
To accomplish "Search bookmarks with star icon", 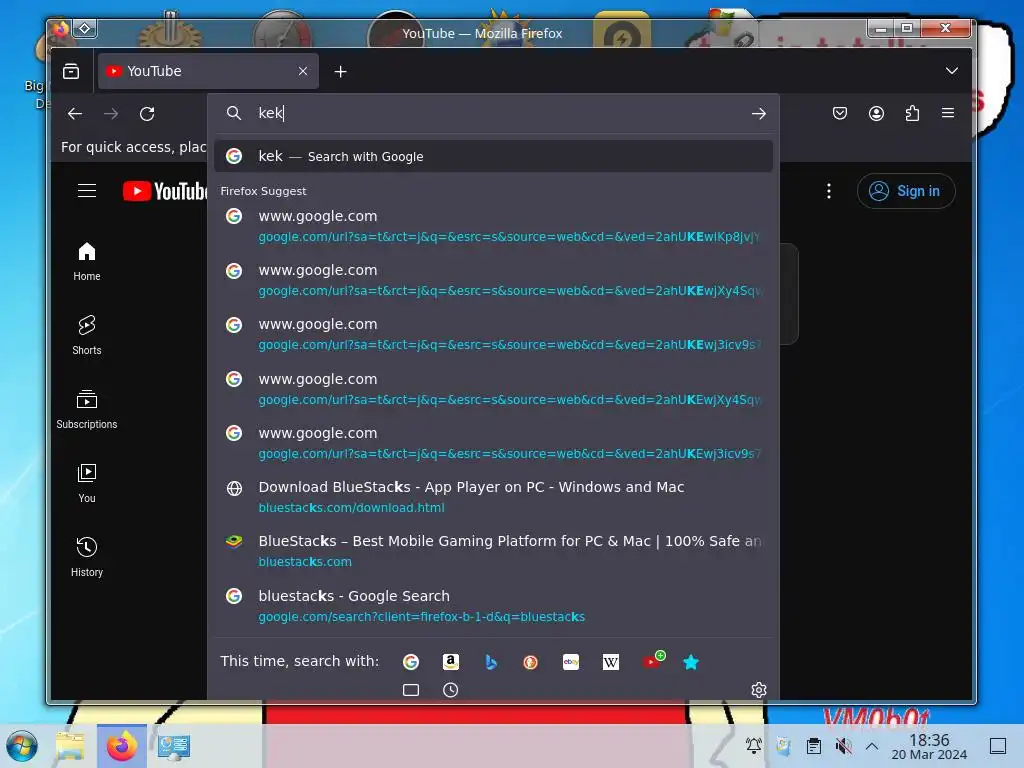I will [x=691, y=662].
